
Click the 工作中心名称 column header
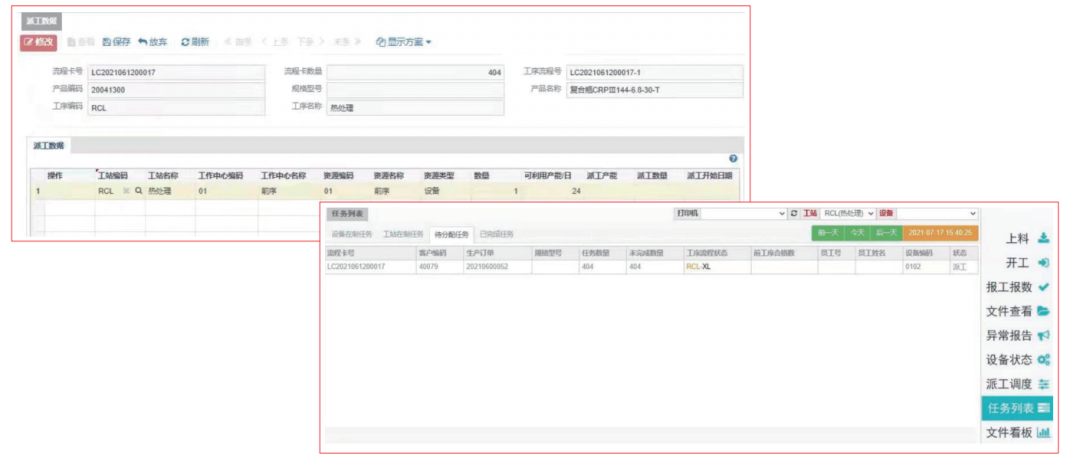[282, 176]
